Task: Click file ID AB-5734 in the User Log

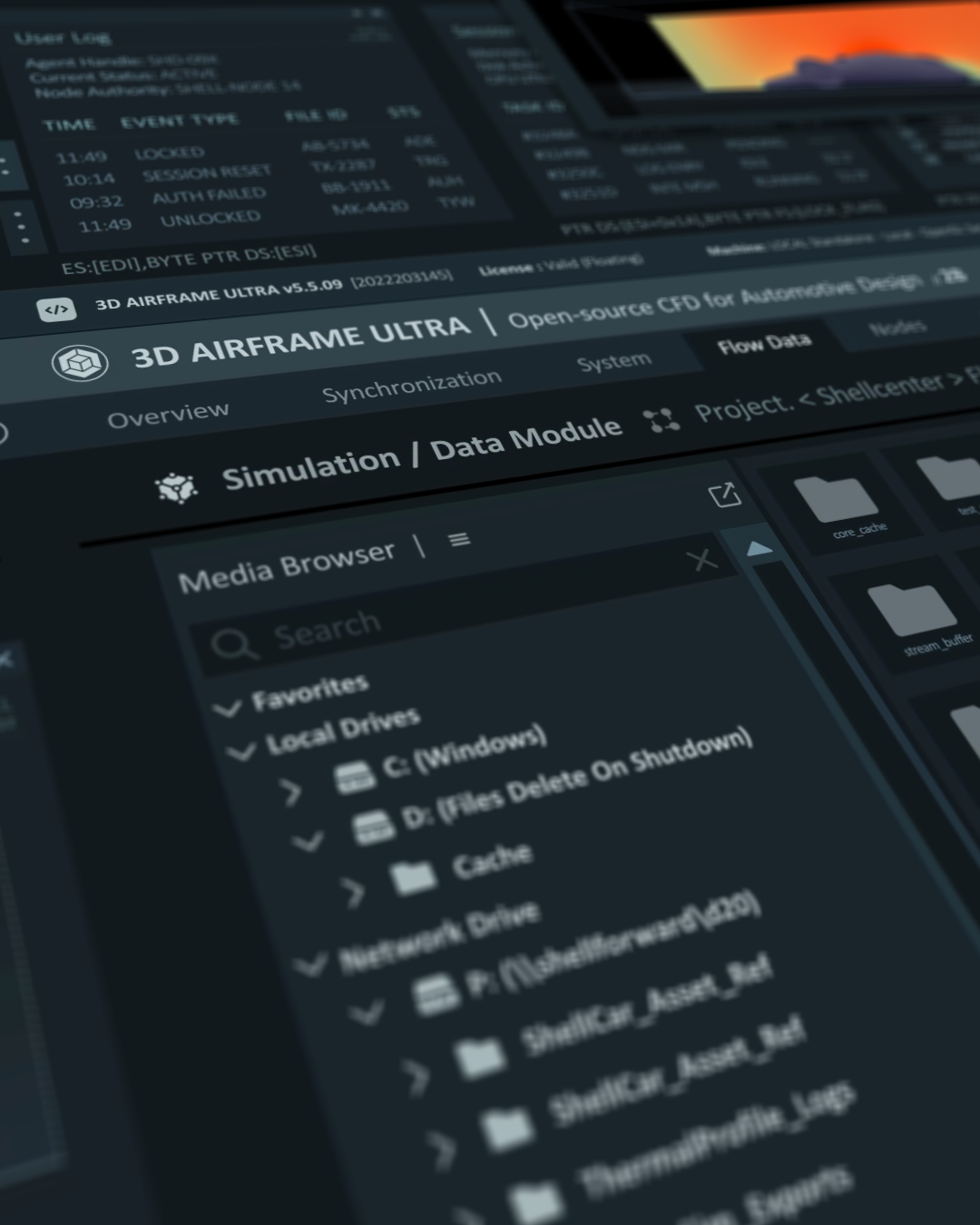Action: [335, 145]
